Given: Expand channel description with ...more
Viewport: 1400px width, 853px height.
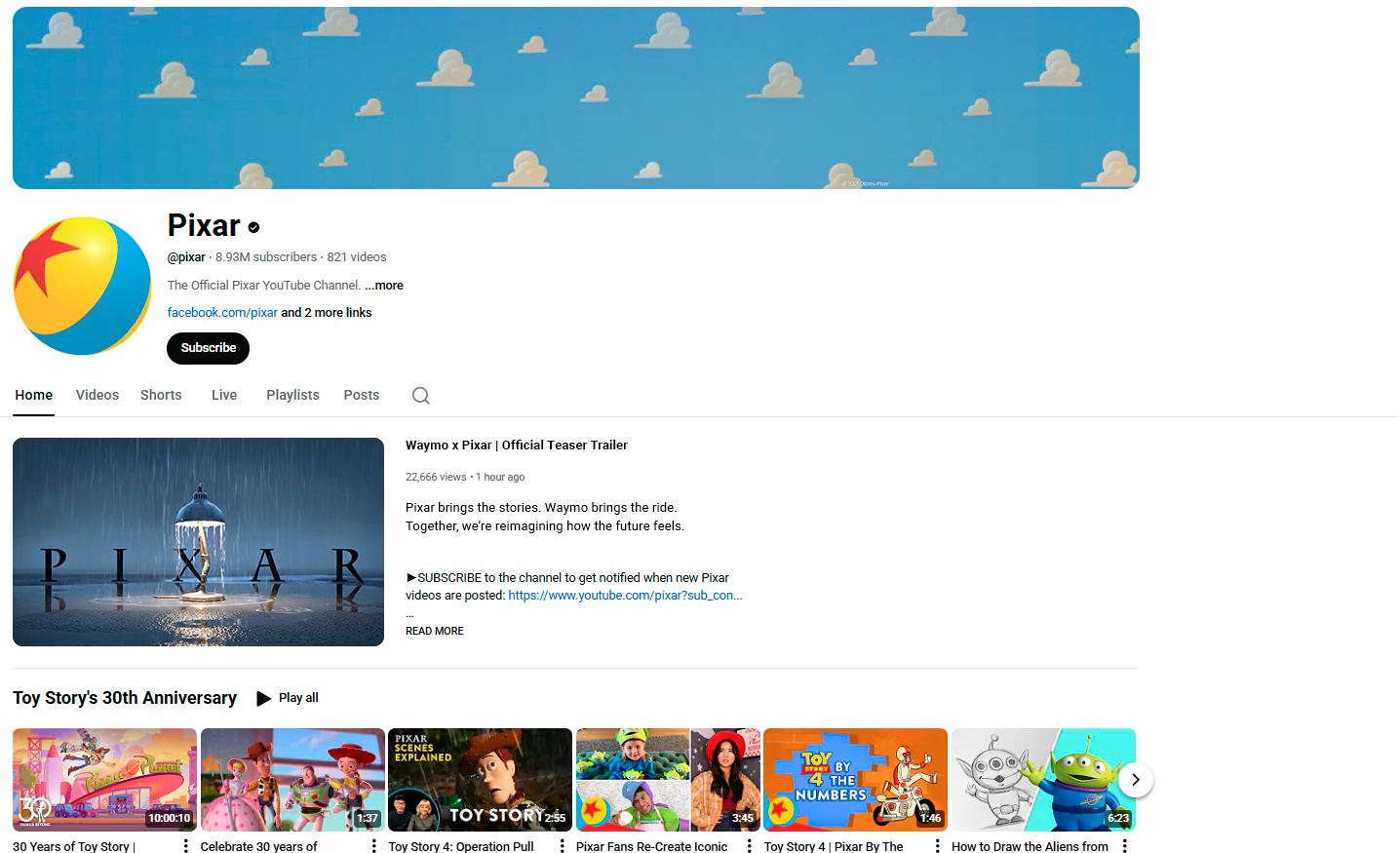Looking at the screenshot, I should click(384, 286).
